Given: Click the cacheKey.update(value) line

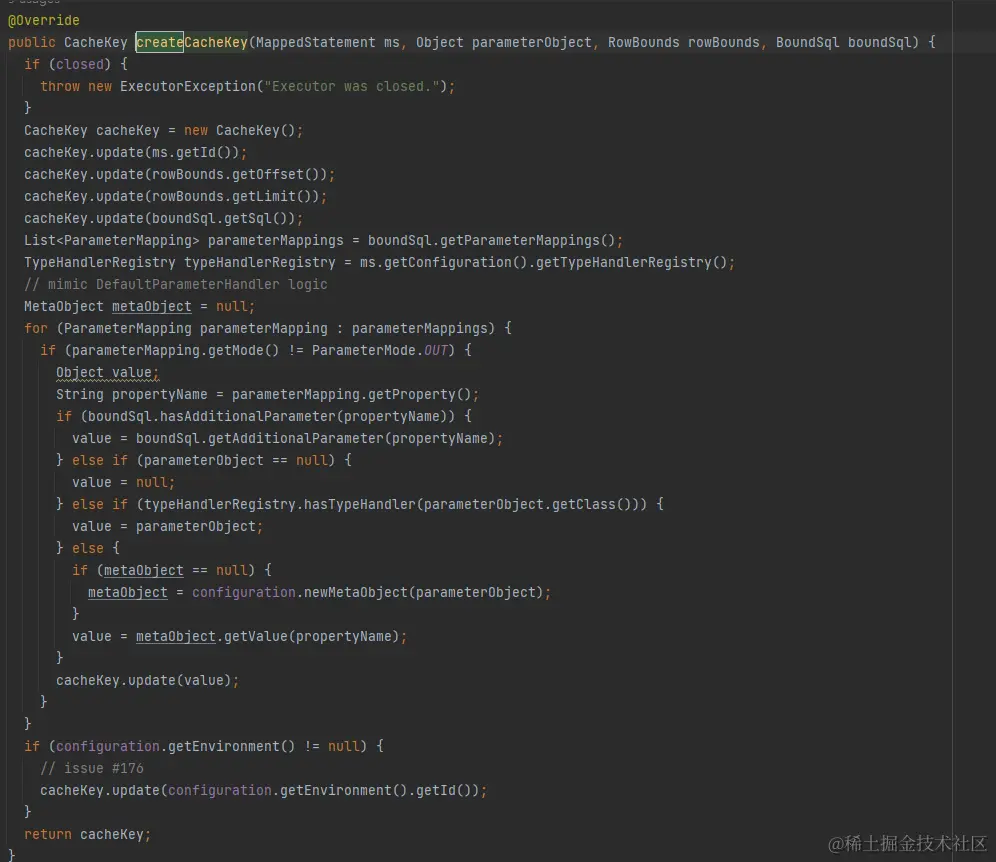Looking at the screenshot, I should pos(147,680).
